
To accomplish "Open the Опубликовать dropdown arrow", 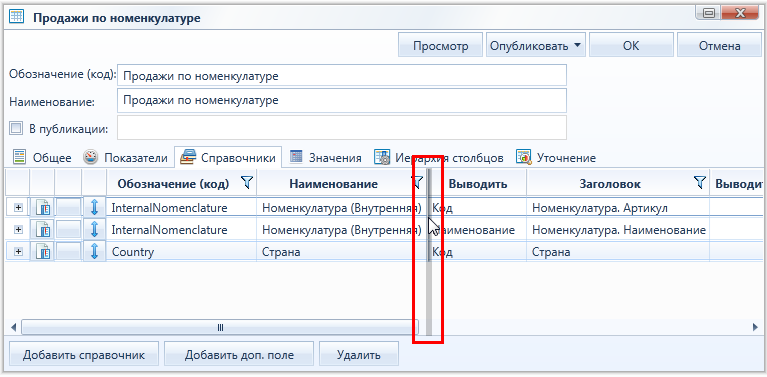I will [x=577, y=45].
